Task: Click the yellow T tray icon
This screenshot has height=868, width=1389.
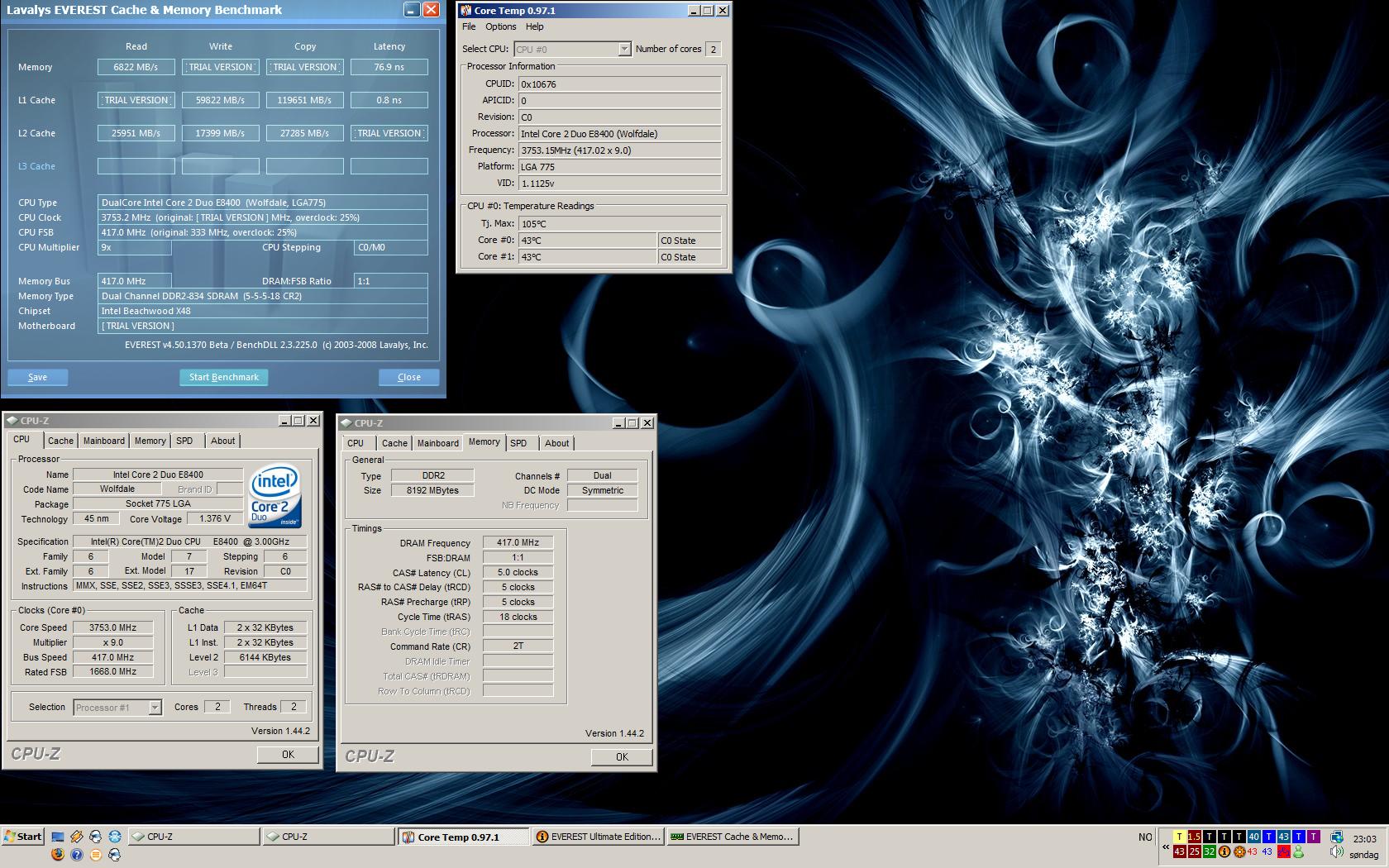Action: tap(1180, 837)
